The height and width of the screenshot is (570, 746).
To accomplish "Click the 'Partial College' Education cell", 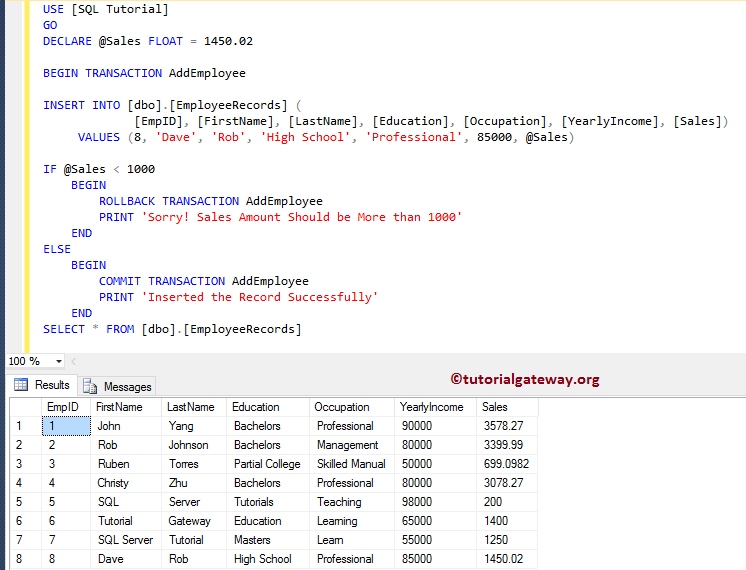I will pos(267,464).
